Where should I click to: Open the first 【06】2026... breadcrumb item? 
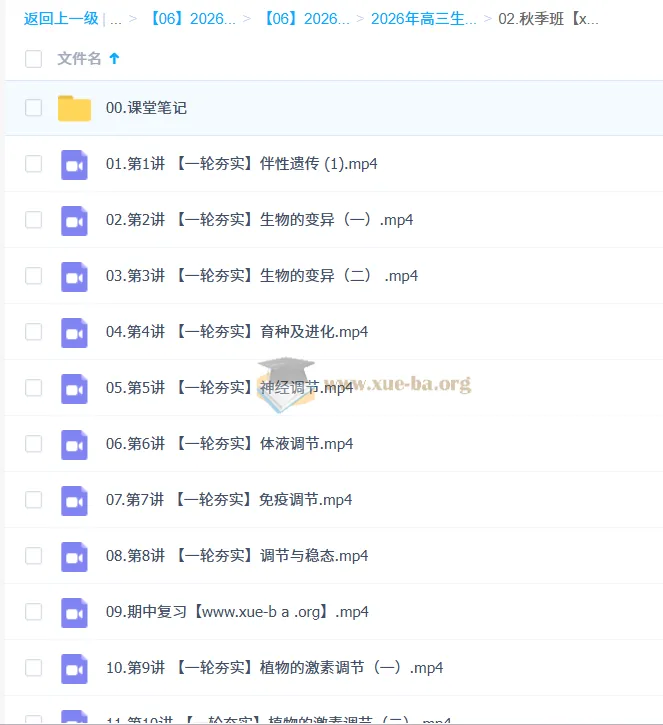click(x=192, y=18)
